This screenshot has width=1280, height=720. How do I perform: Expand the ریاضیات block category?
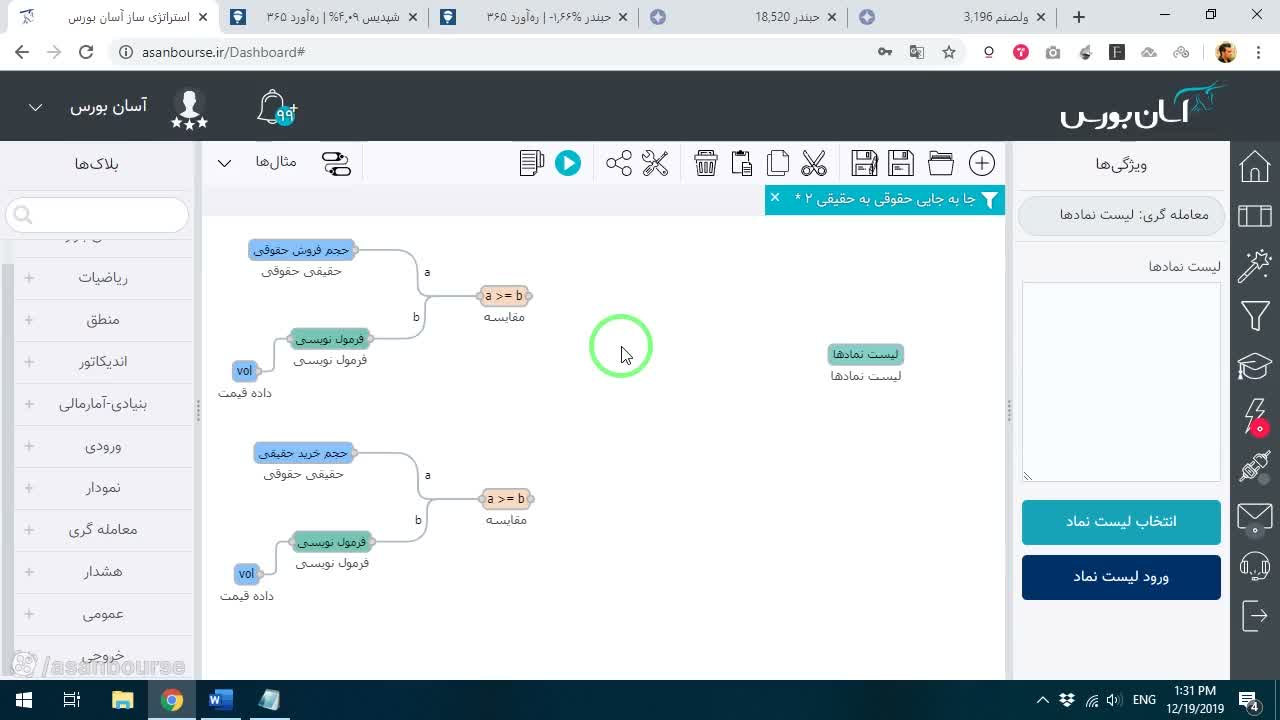103,278
